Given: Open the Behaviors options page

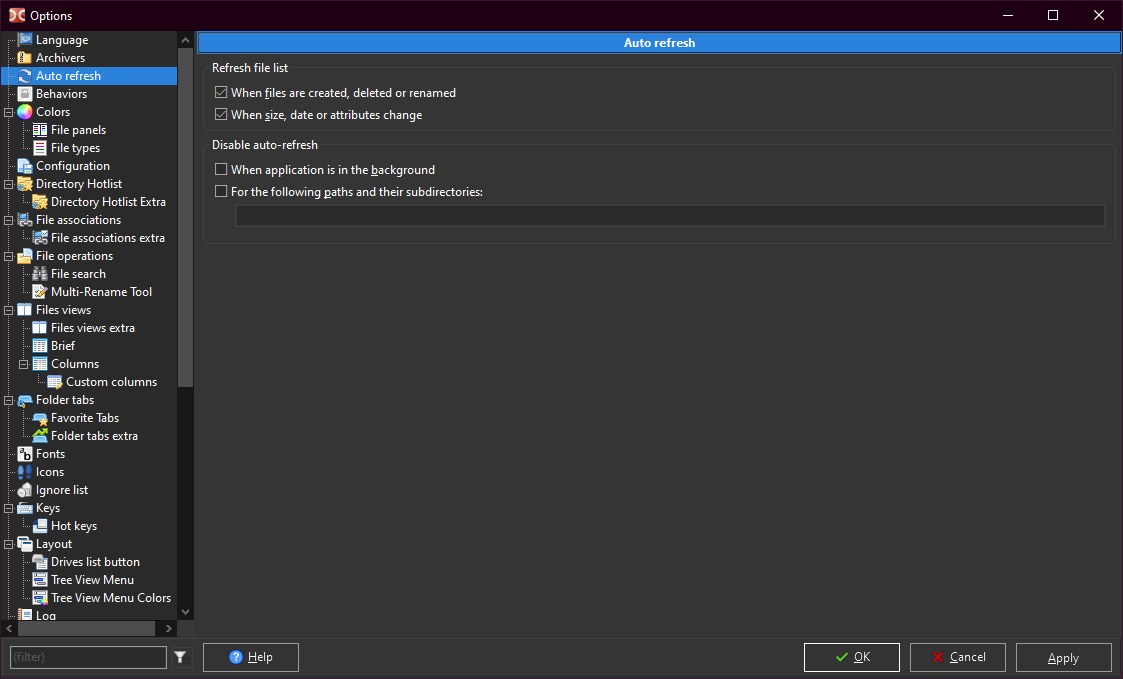Looking at the screenshot, I should (x=62, y=94).
